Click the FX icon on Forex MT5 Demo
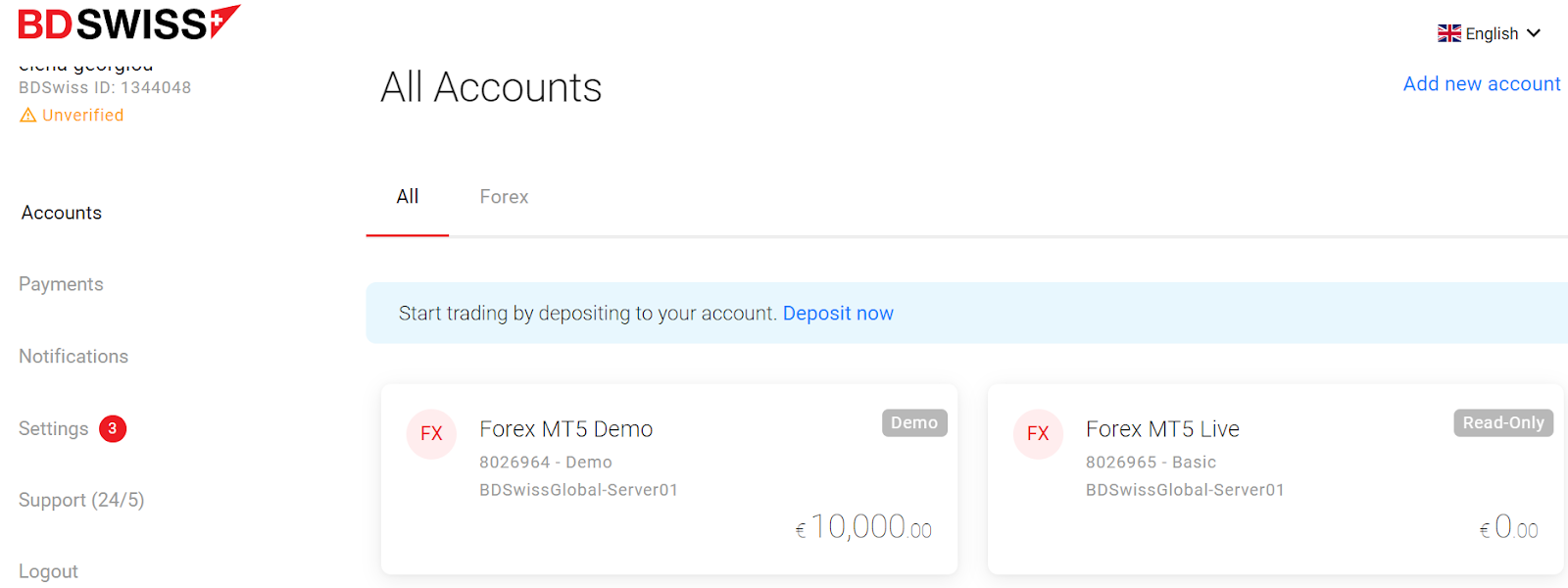This screenshot has width=1568, height=588. 431,434
